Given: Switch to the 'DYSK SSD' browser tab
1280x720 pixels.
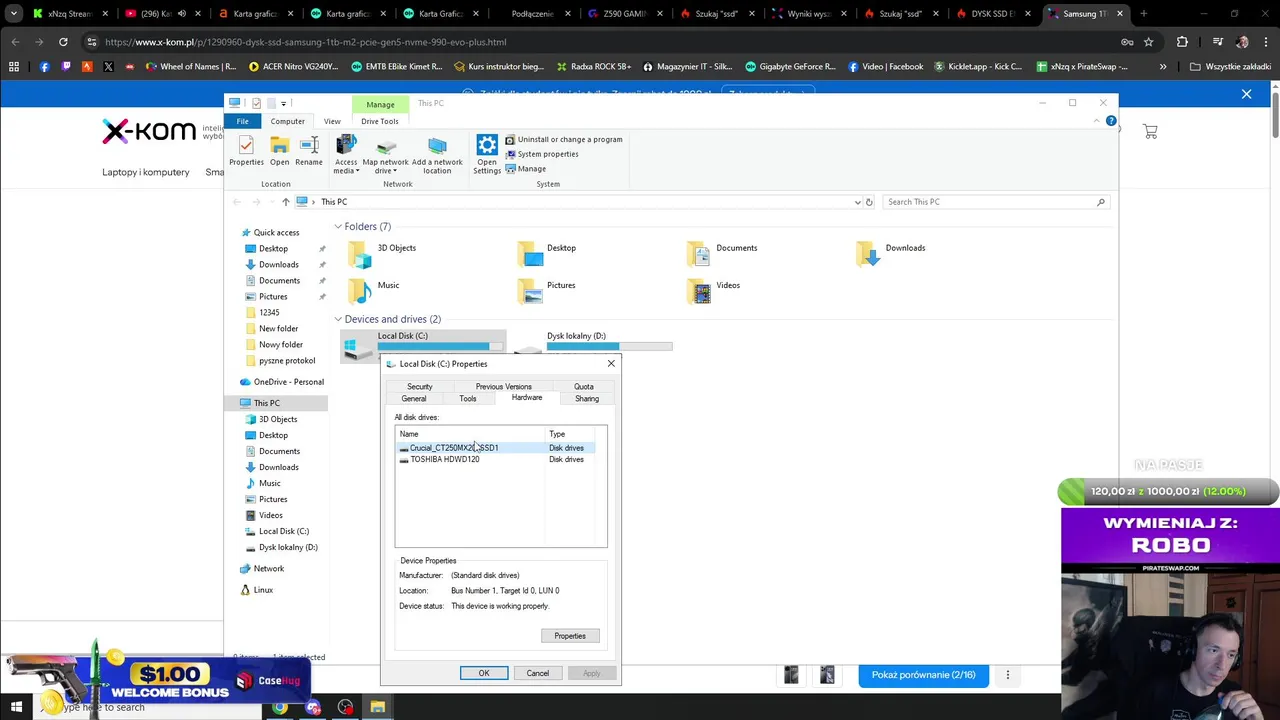Looking at the screenshot, I should click(993, 14).
